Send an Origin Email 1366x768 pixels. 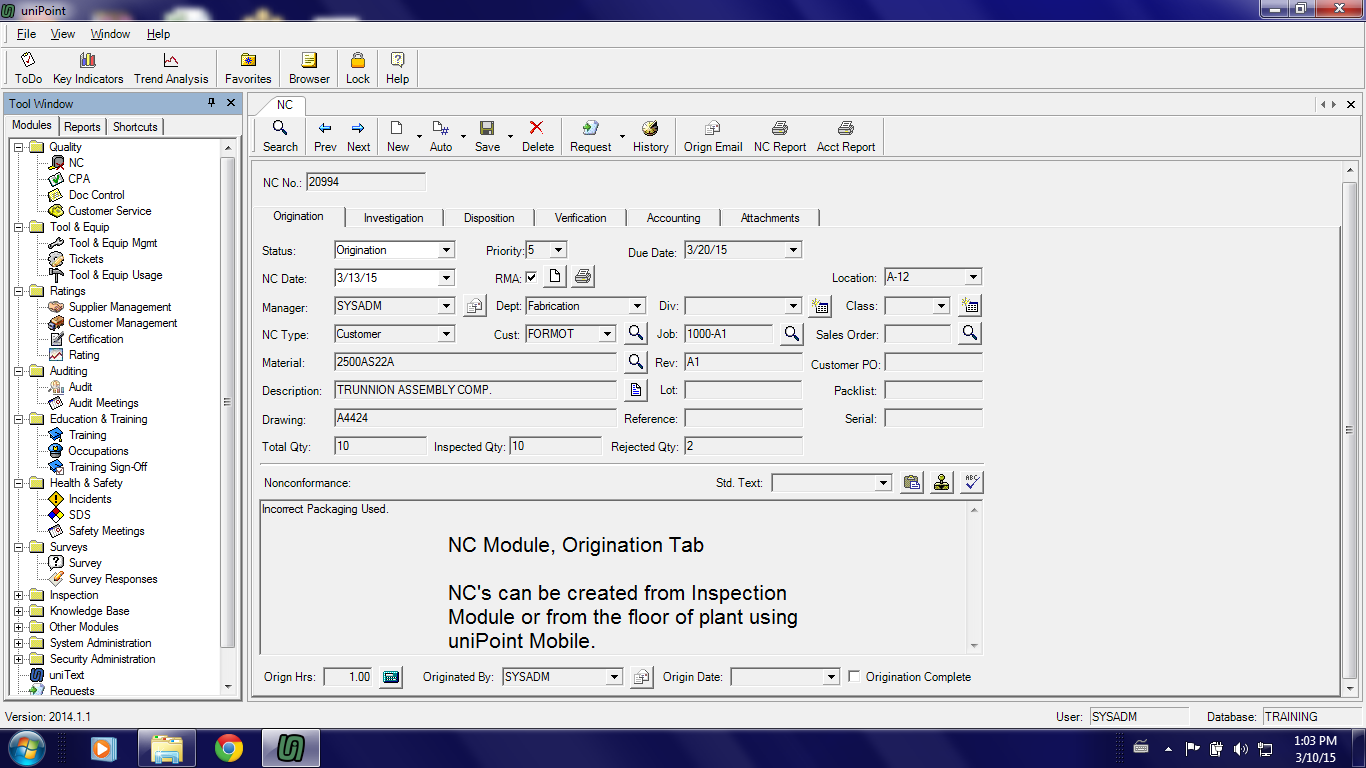pos(713,136)
